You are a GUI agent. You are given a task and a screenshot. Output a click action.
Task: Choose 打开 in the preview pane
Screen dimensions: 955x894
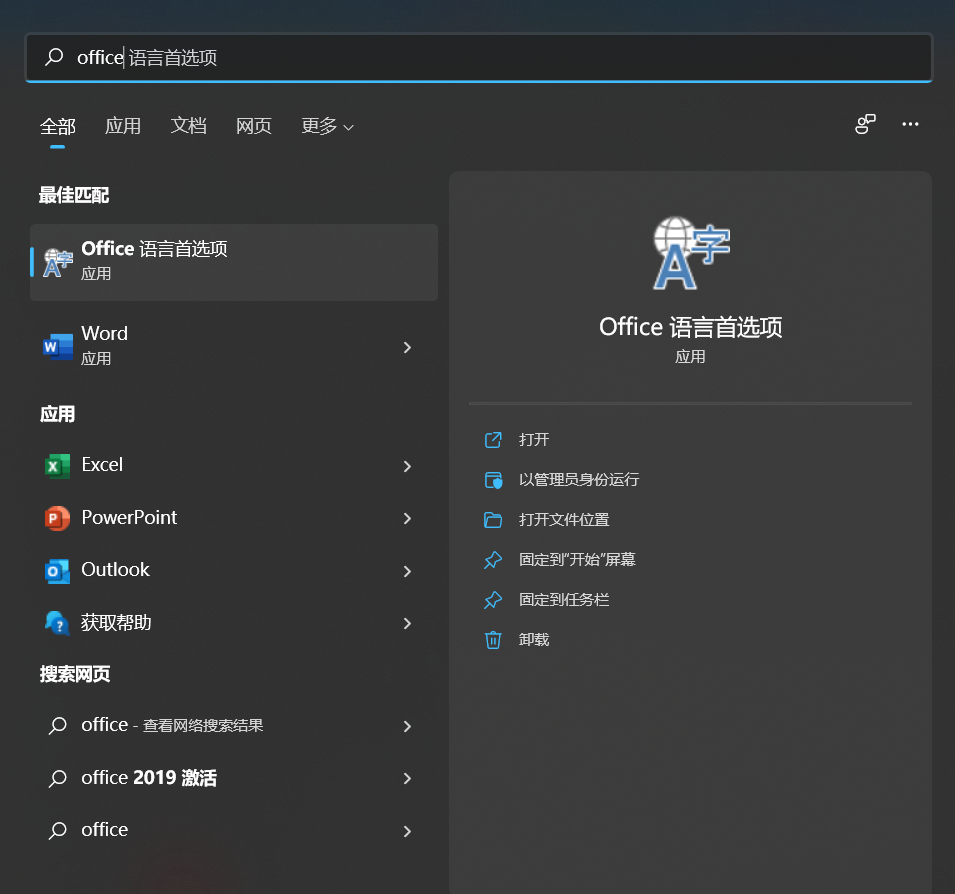pyautogui.click(x=534, y=440)
